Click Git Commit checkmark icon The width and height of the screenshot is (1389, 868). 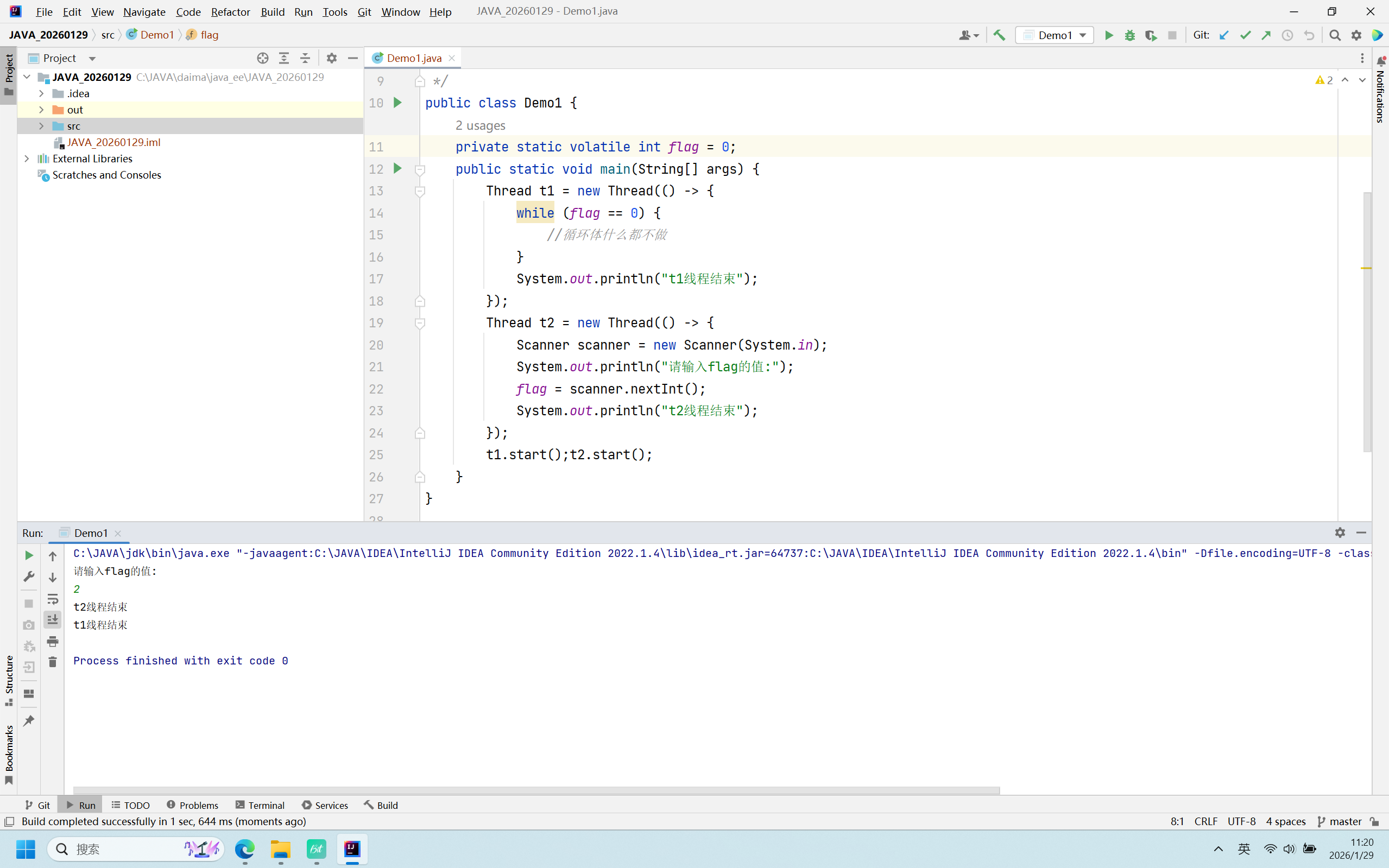[1245, 35]
